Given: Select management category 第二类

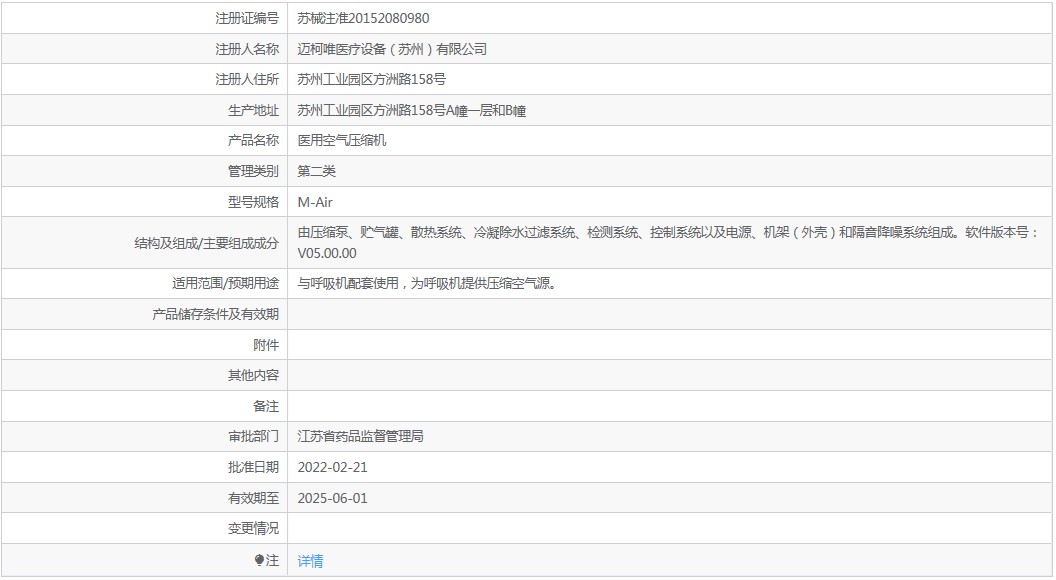Looking at the screenshot, I should 317,171.
